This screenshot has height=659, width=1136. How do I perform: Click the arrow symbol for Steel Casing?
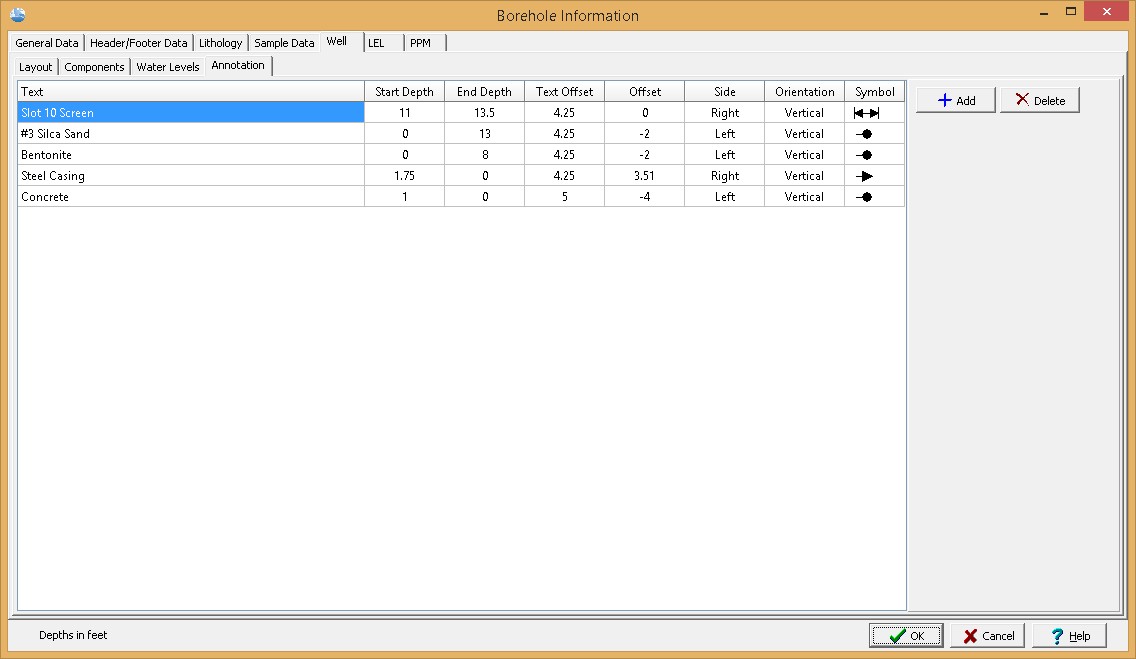point(865,176)
